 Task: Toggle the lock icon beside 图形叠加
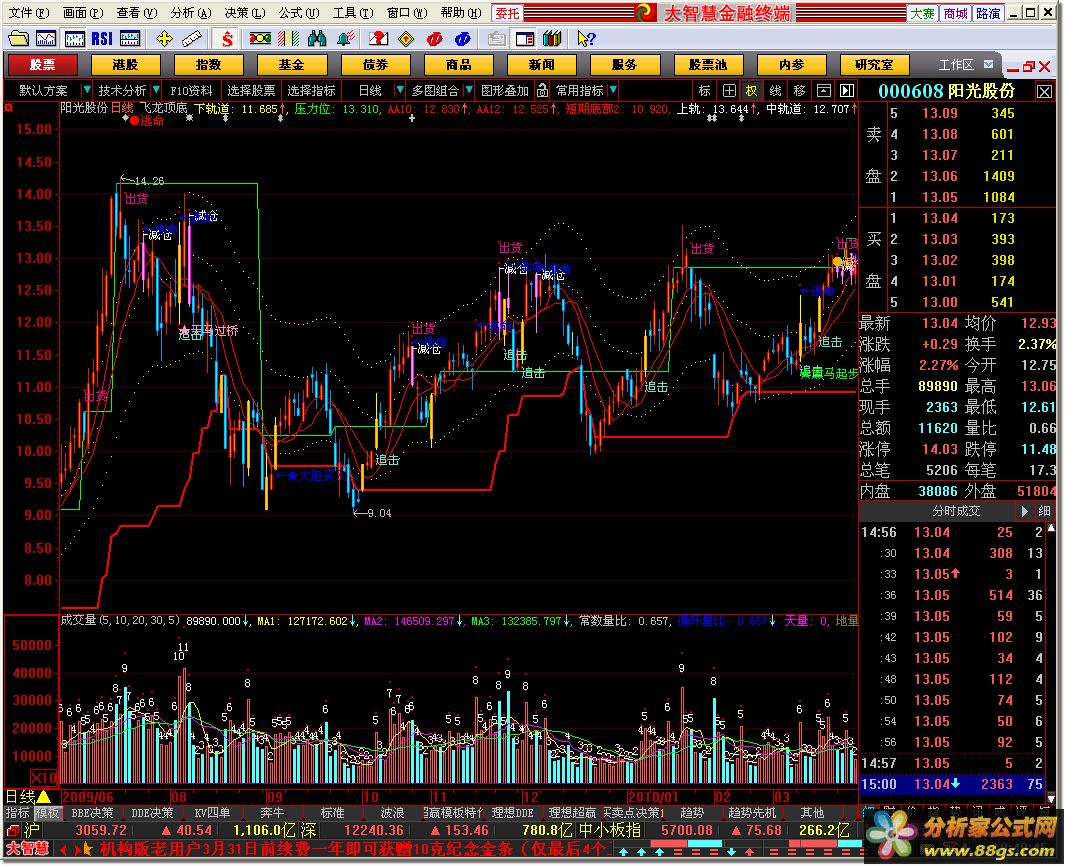[542, 90]
